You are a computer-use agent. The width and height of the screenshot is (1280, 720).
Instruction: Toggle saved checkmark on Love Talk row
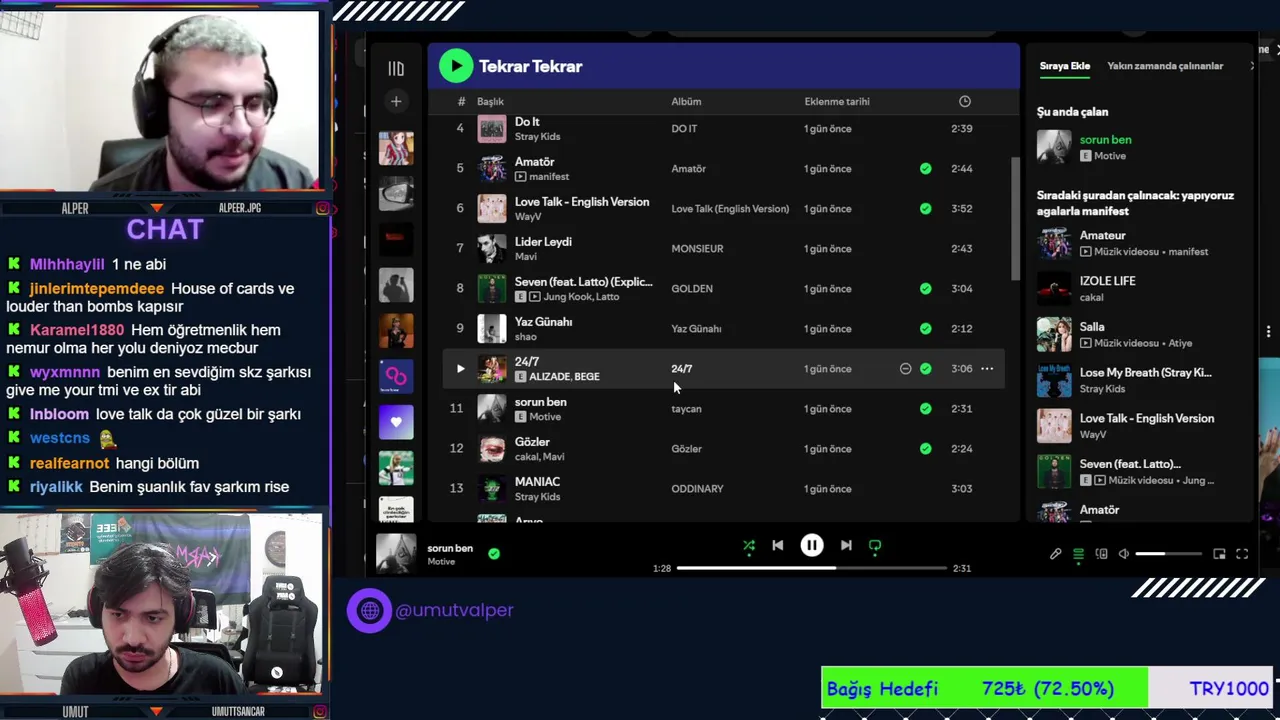(926, 208)
